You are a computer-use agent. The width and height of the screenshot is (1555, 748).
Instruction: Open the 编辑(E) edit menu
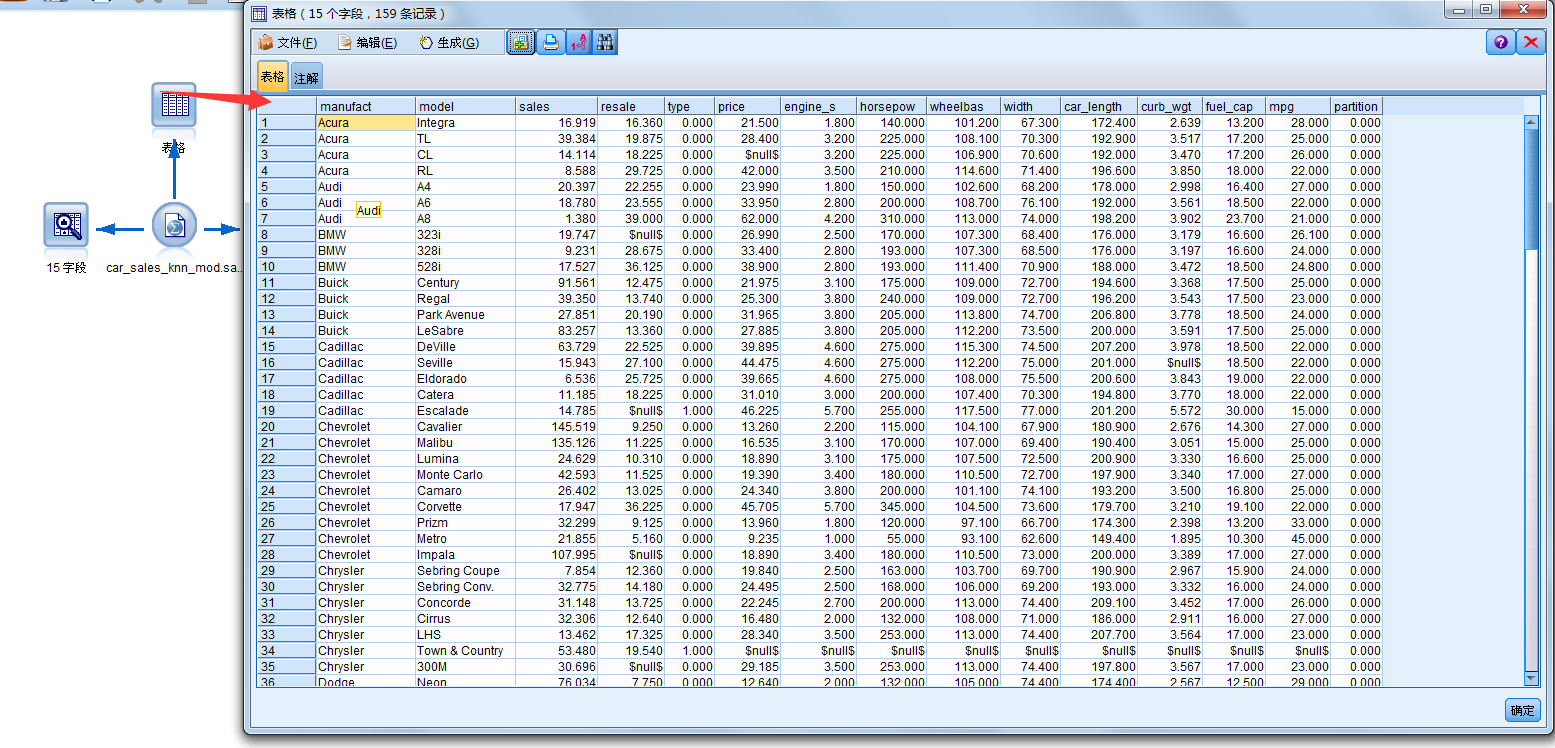[x=367, y=42]
